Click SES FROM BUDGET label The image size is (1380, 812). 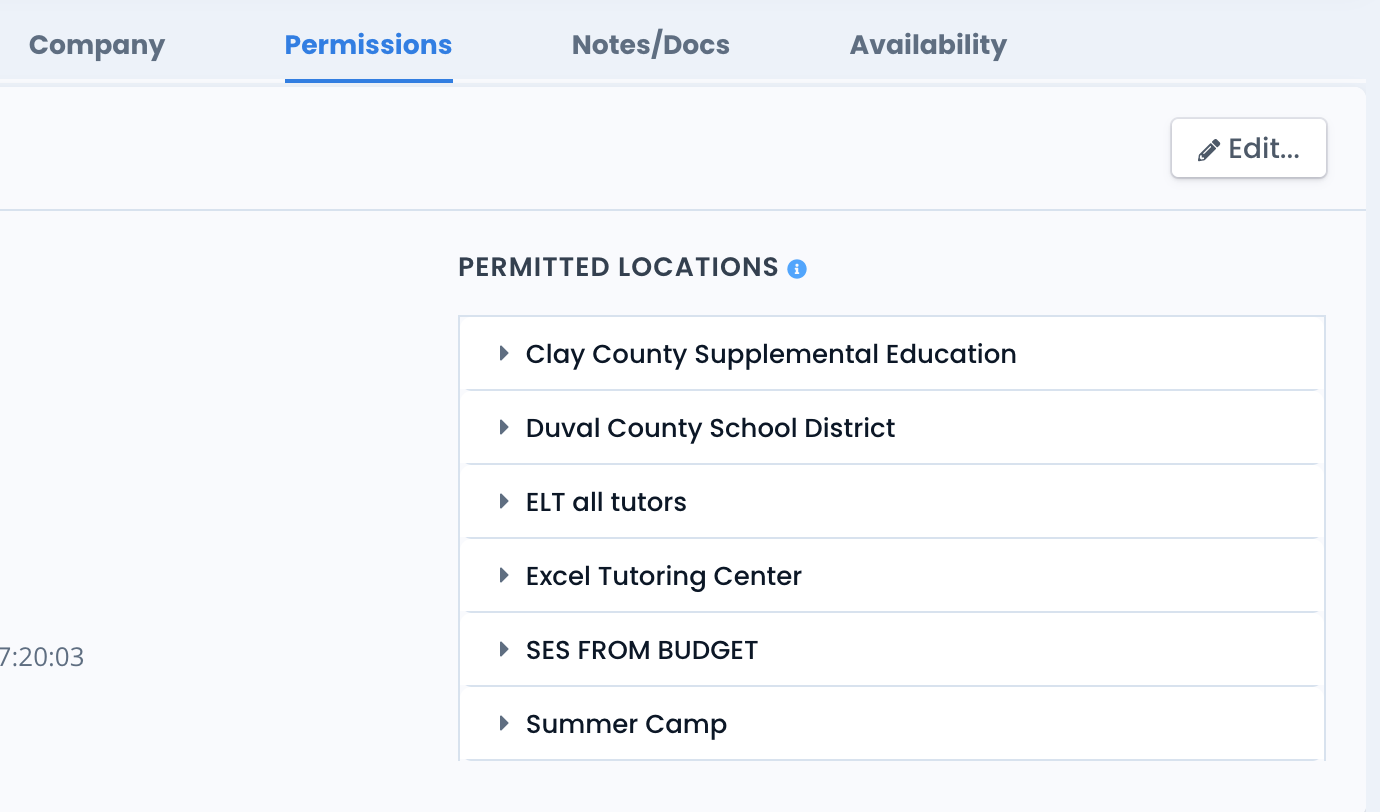(x=642, y=650)
